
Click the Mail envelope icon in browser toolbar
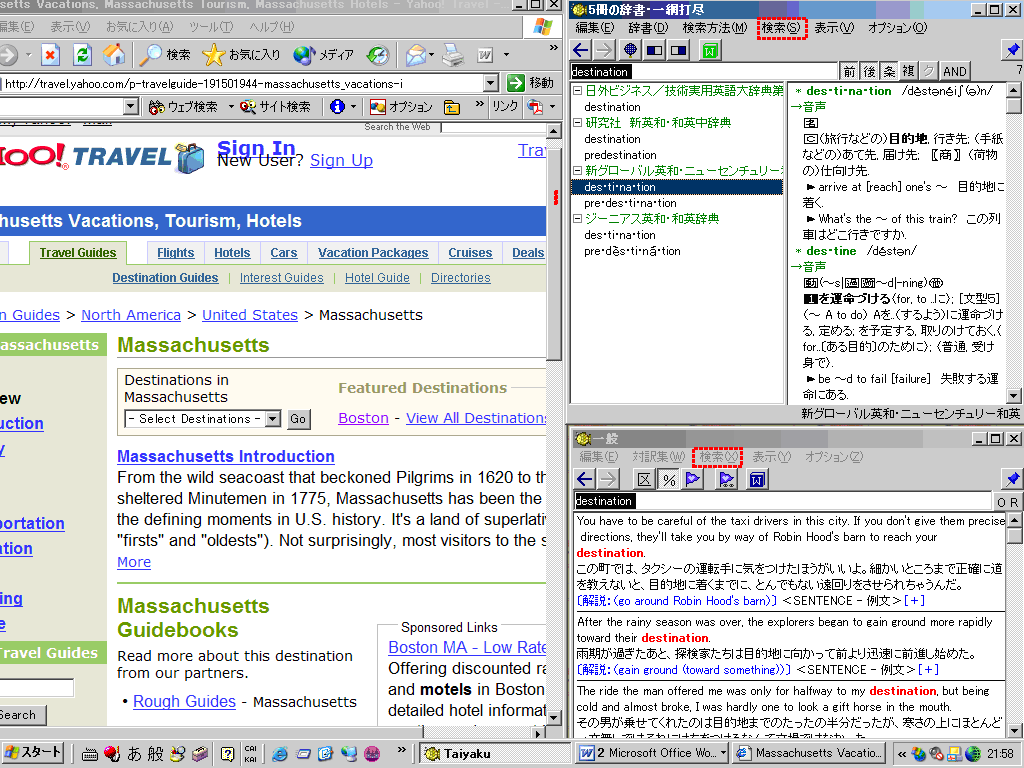pos(415,55)
